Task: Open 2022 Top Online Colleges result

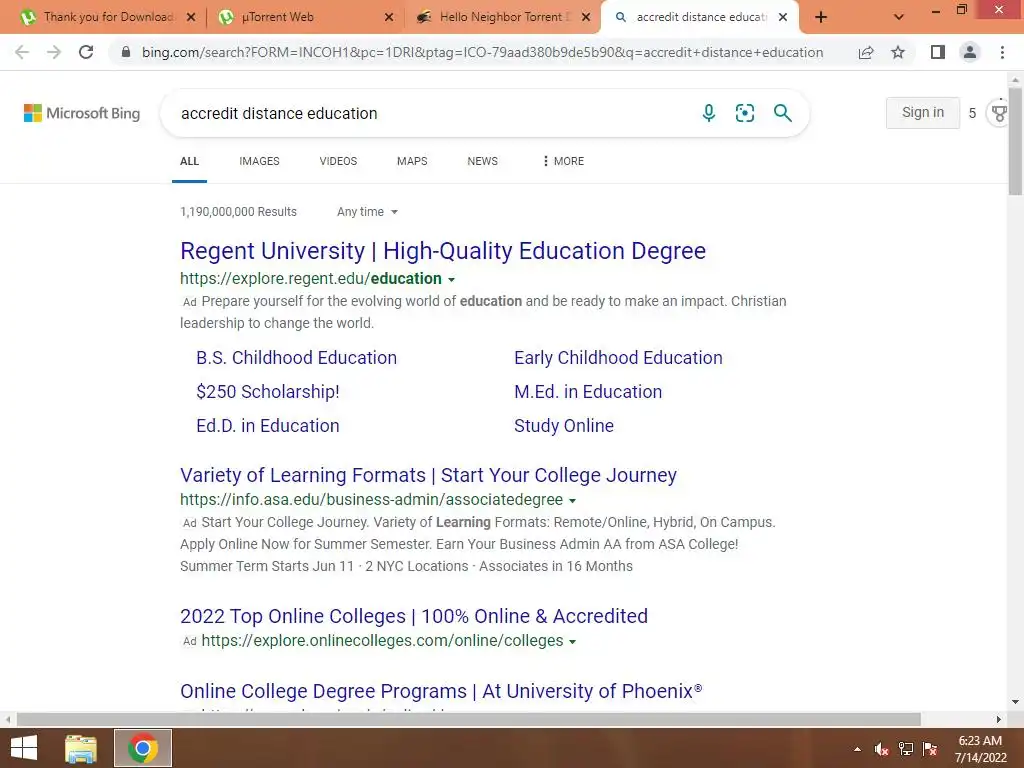Action: coord(414,616)
